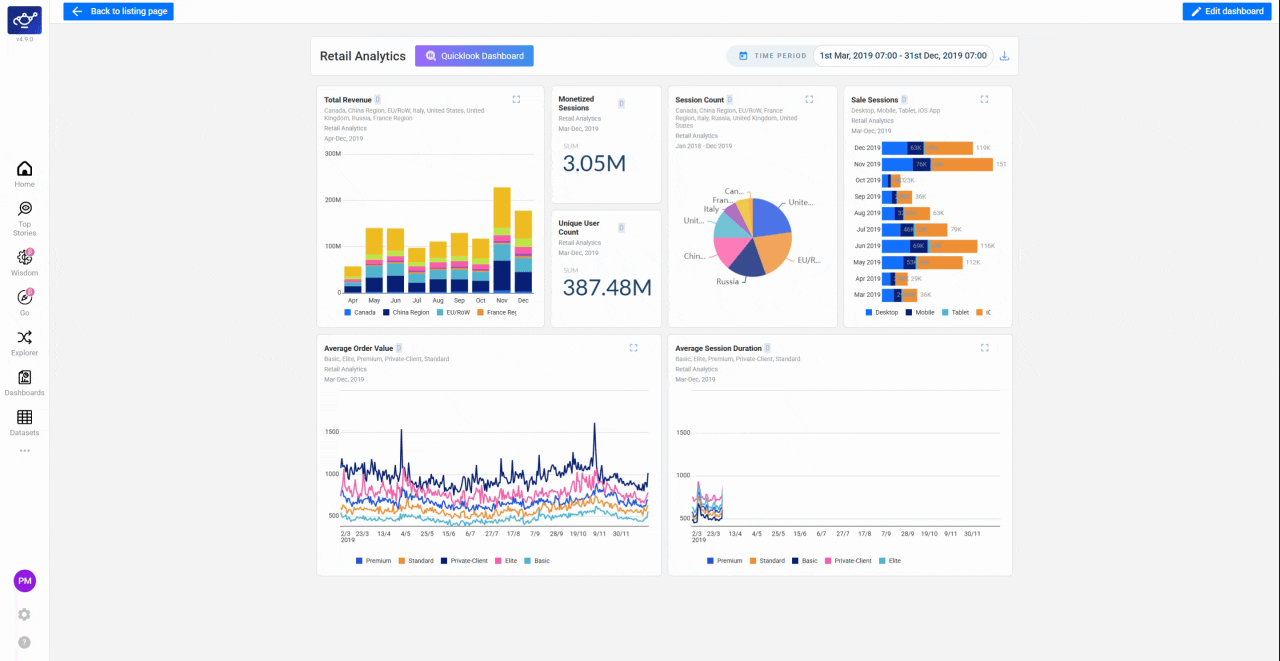Click the Total Revenue card title
The image size is (1280, 661).
click(x=348, y=100)
